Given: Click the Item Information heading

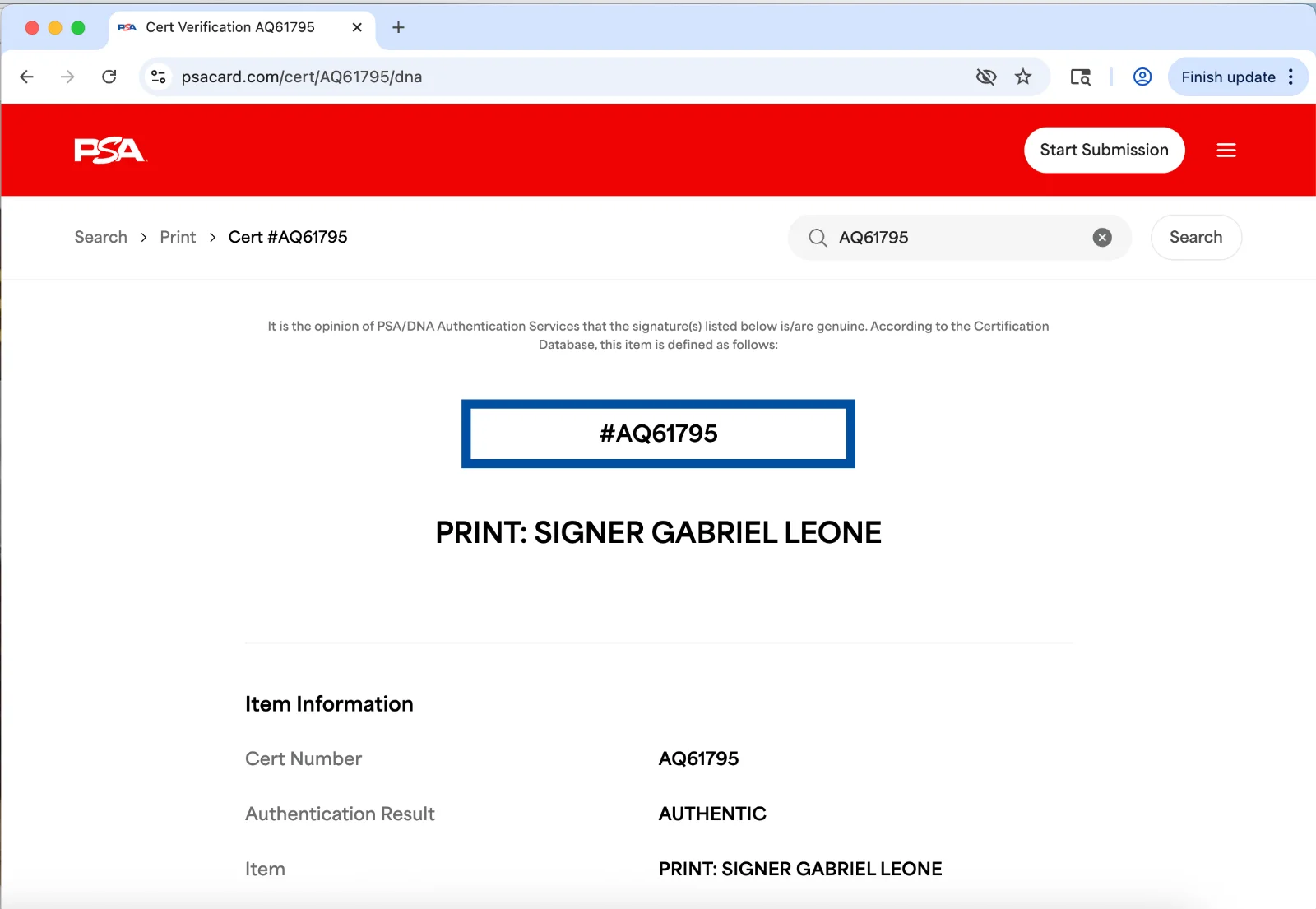Looking at the screenshot, I should pyautogui.click(x=329, y=704).
